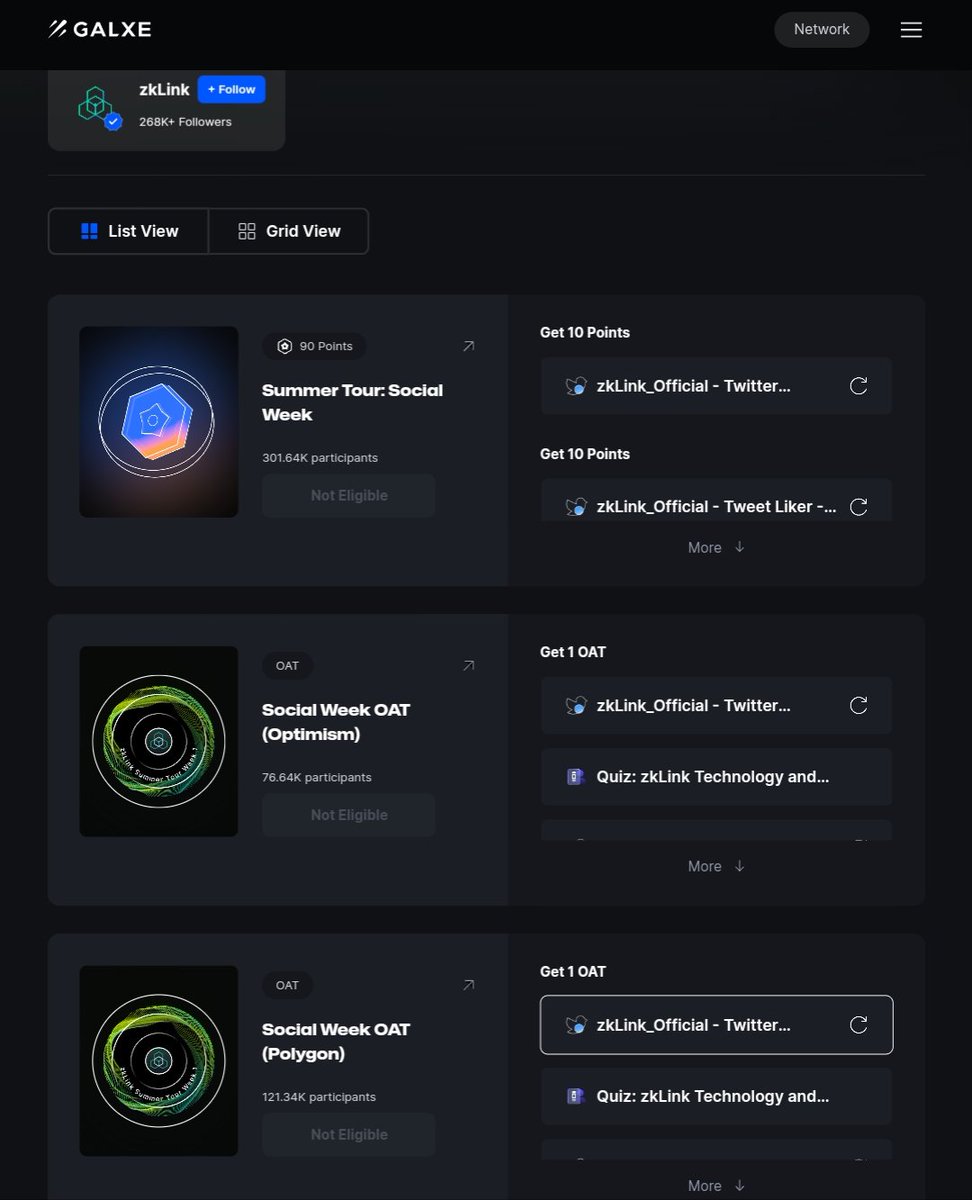Open the Galxe logo home link
972x1200 pixels.
[100, 29]
